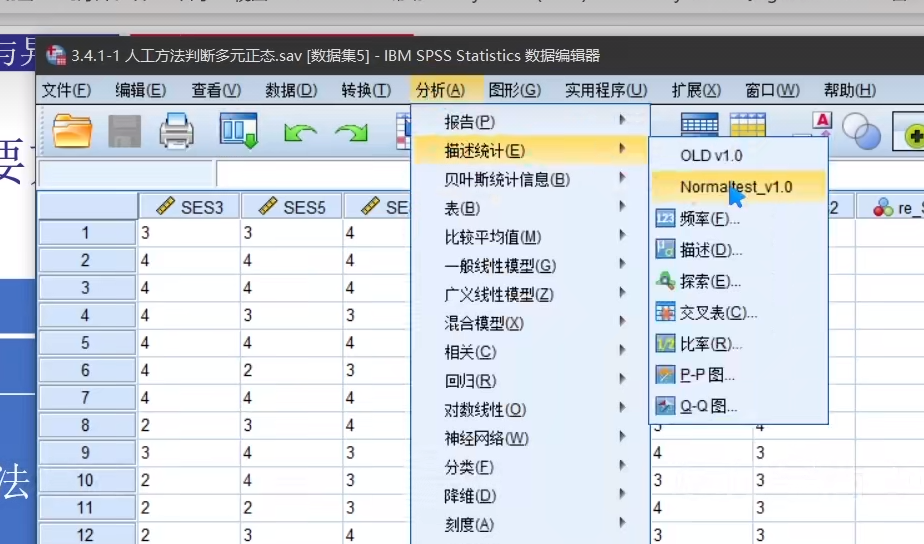Viewport: 924px width, 544px height.
Task: Expand the 贝叶斯统计信息(B) submenu
Action: coord(530,179)
